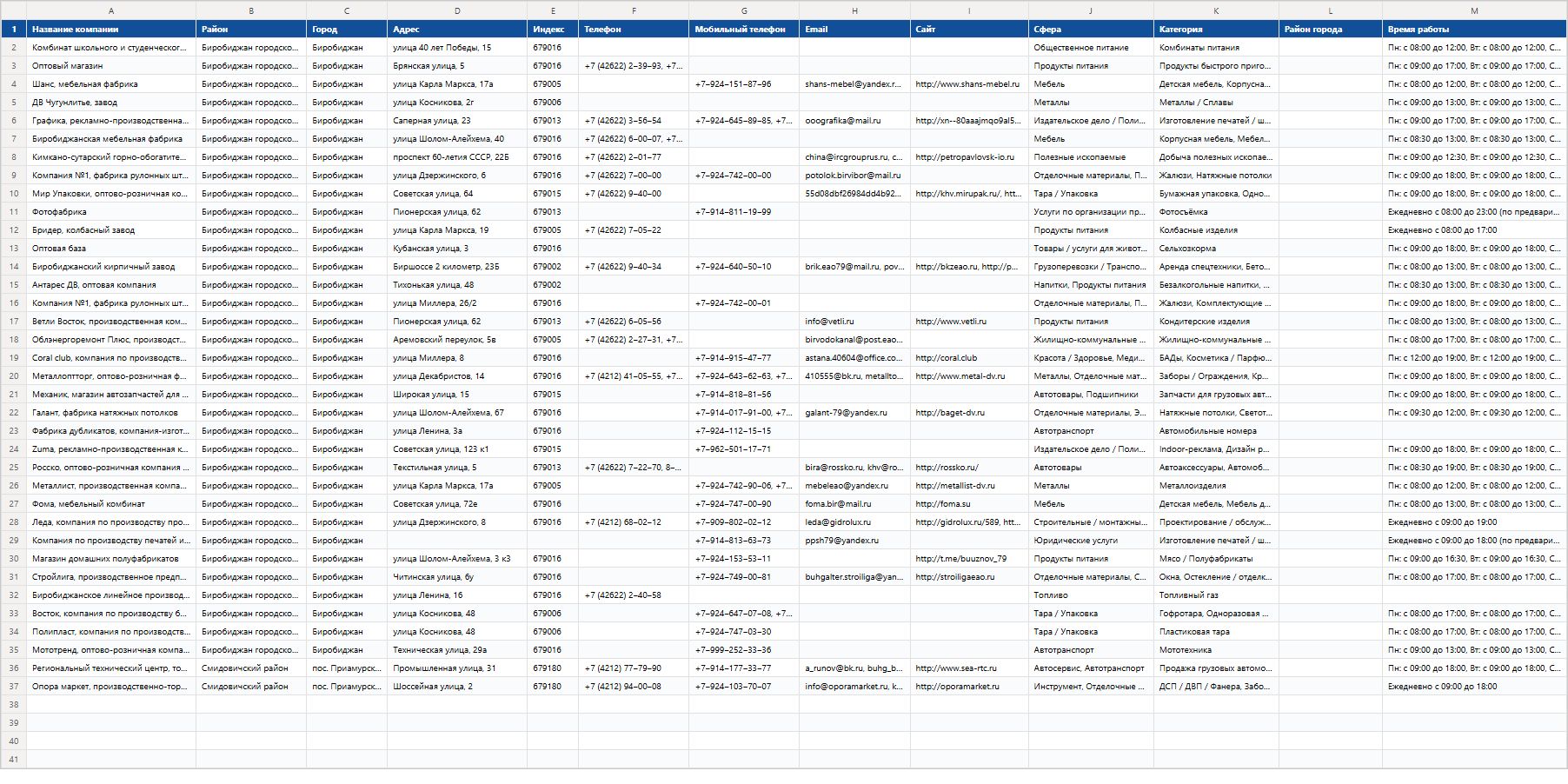Select website cell 'http://t.me/buuznov_79'
Viewport: 1568px width, 784px height.
point(969,559)
